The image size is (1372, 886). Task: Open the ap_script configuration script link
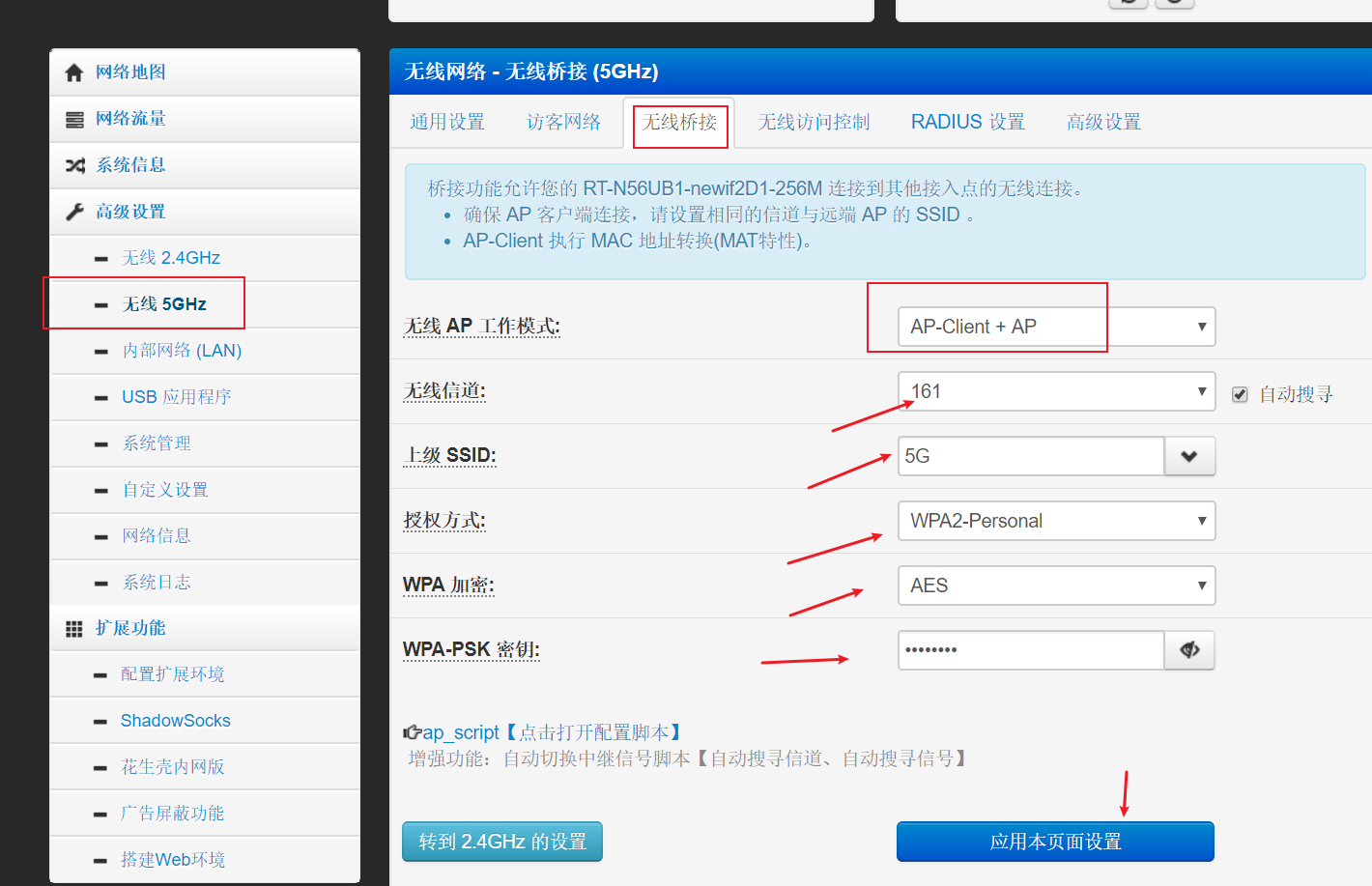(x=461, y=733)
